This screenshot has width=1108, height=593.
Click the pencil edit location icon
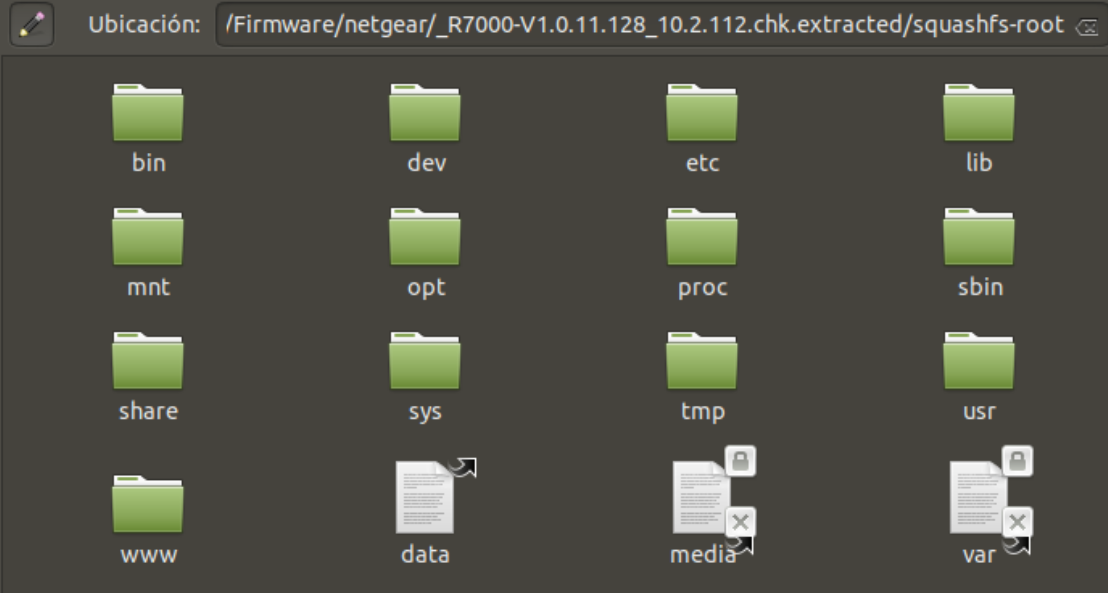point(32,24)
